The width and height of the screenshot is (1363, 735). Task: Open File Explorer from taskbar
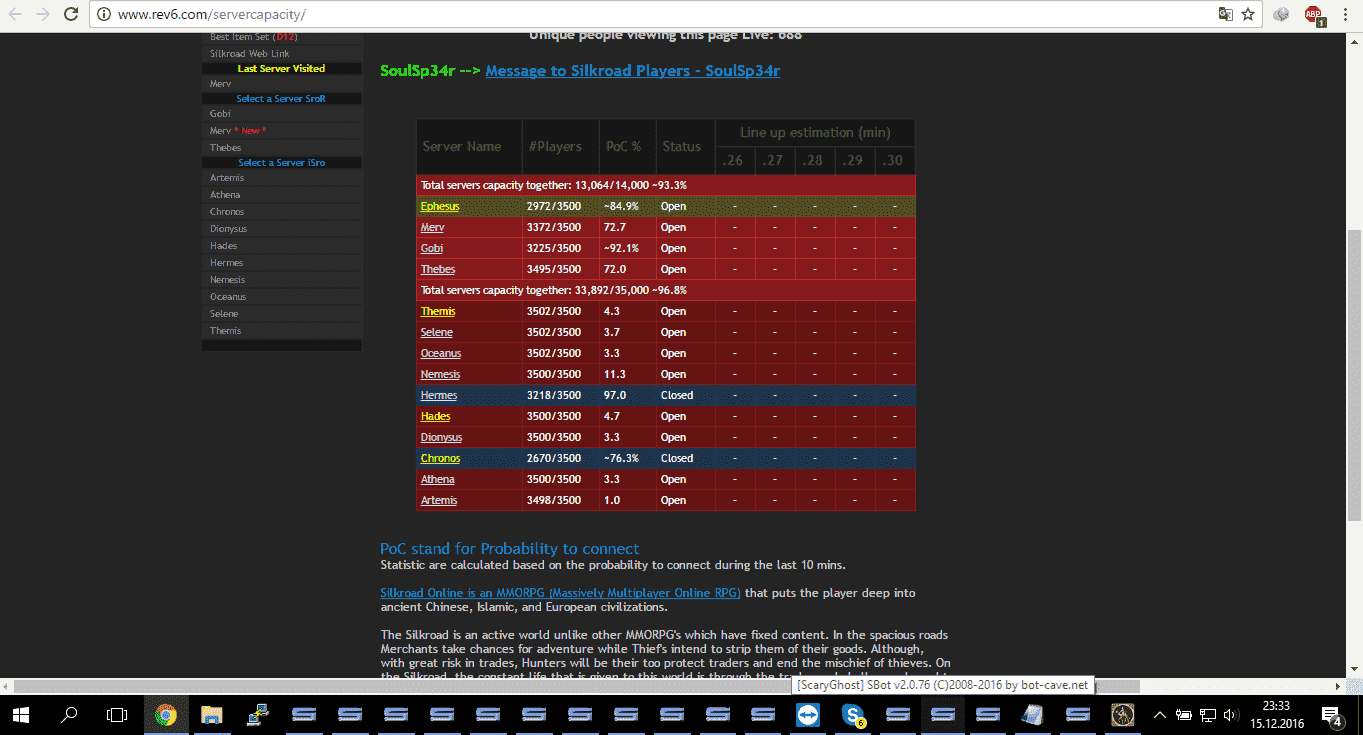(212, 716)
